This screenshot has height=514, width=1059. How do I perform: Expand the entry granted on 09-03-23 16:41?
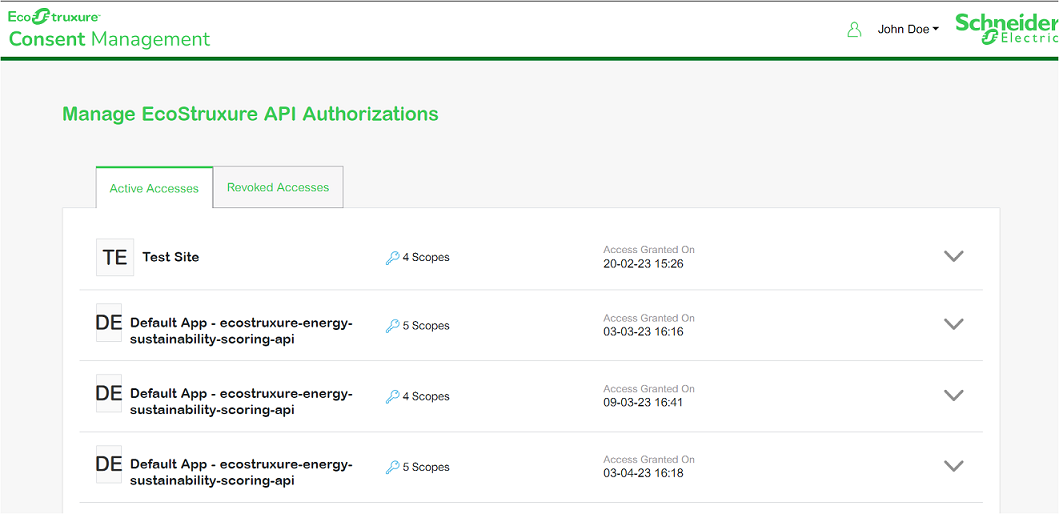point(953,395)
